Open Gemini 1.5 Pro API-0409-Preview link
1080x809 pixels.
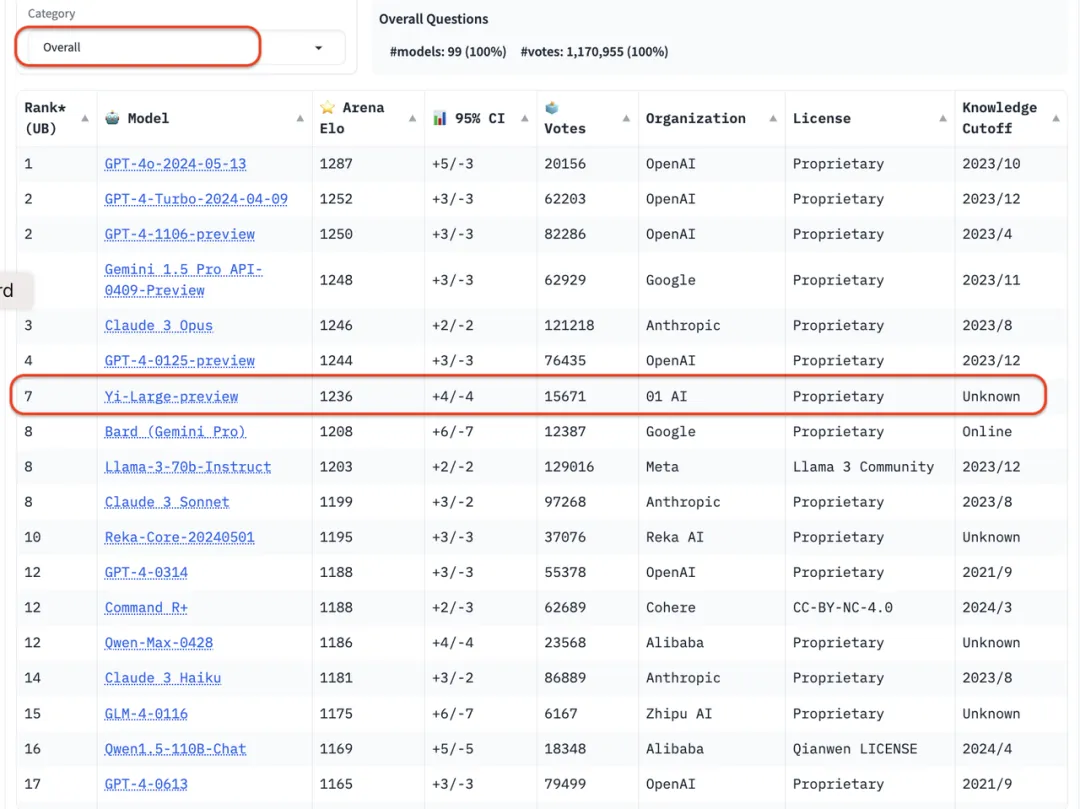click(183, 280)
